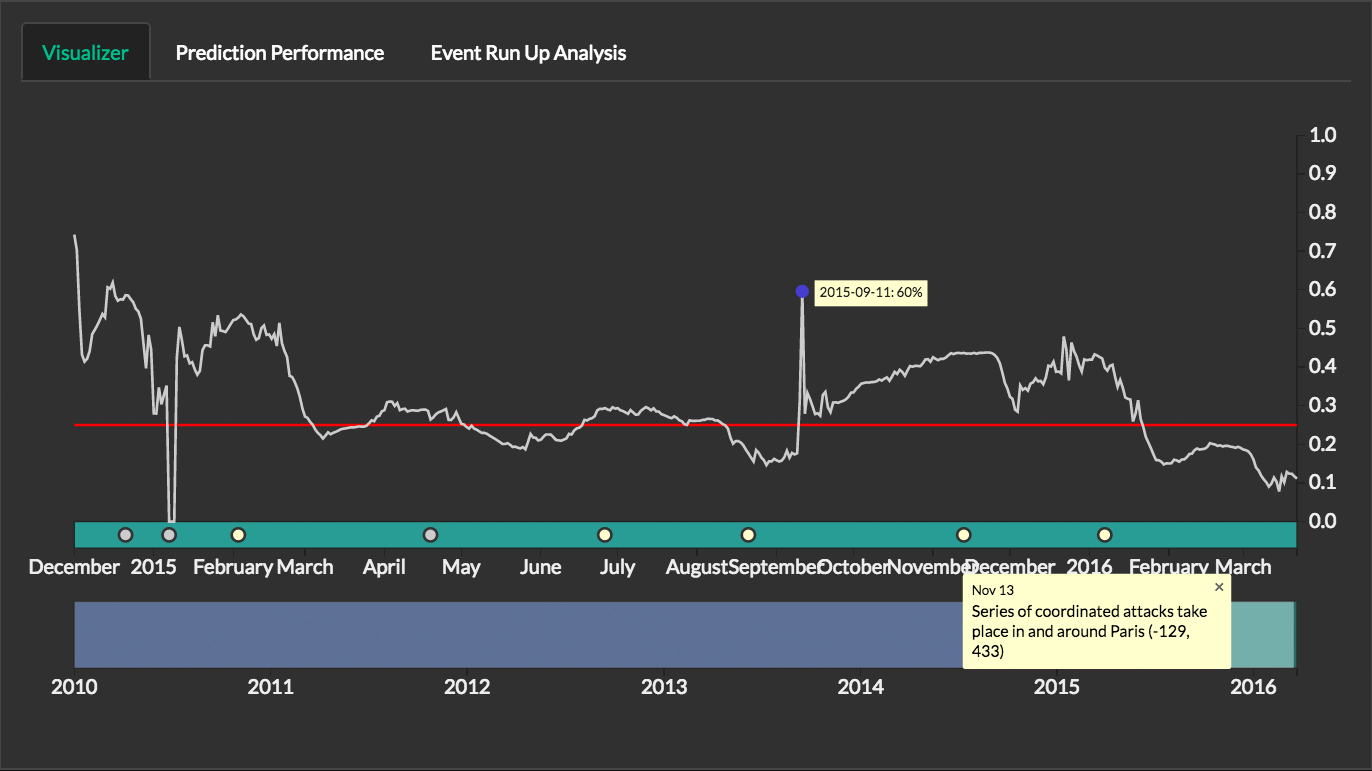This screenshot has width=1372, height=771.
Task: Select the gray event marker in late April
Action: coord(430,535)
